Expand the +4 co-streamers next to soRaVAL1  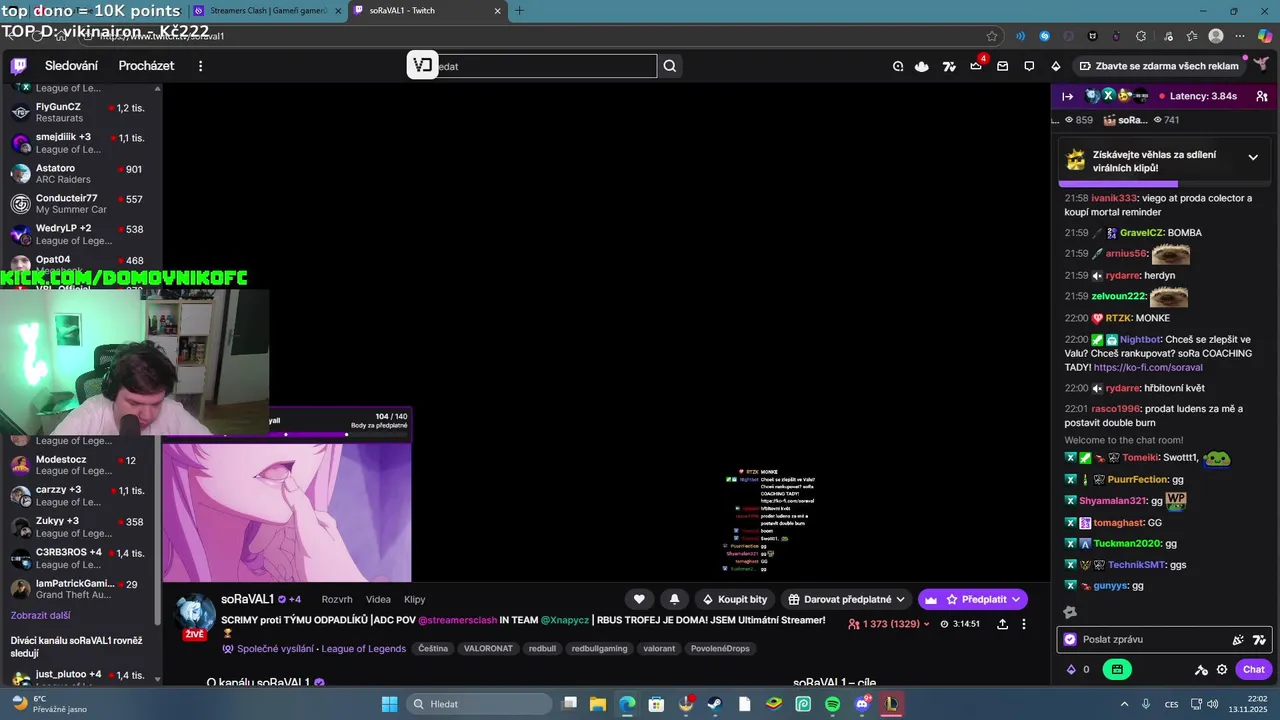pos(295,599)
